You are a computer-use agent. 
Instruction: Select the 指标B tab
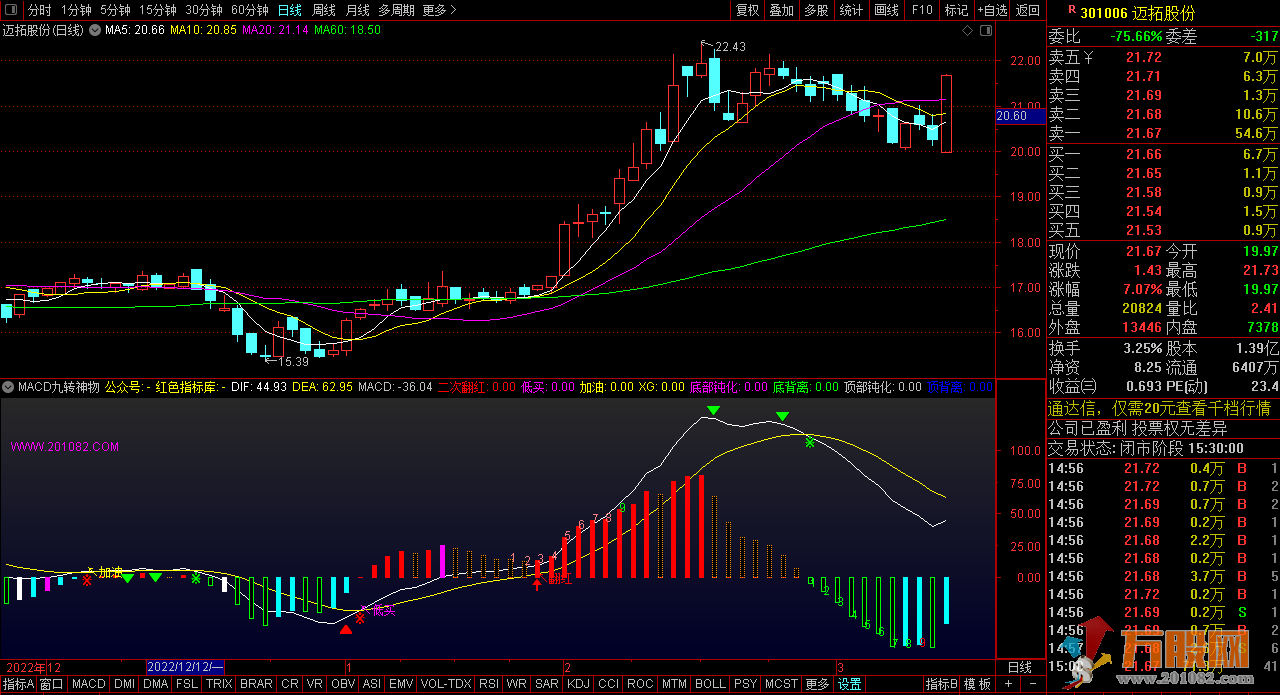click(x=941, y=685)
